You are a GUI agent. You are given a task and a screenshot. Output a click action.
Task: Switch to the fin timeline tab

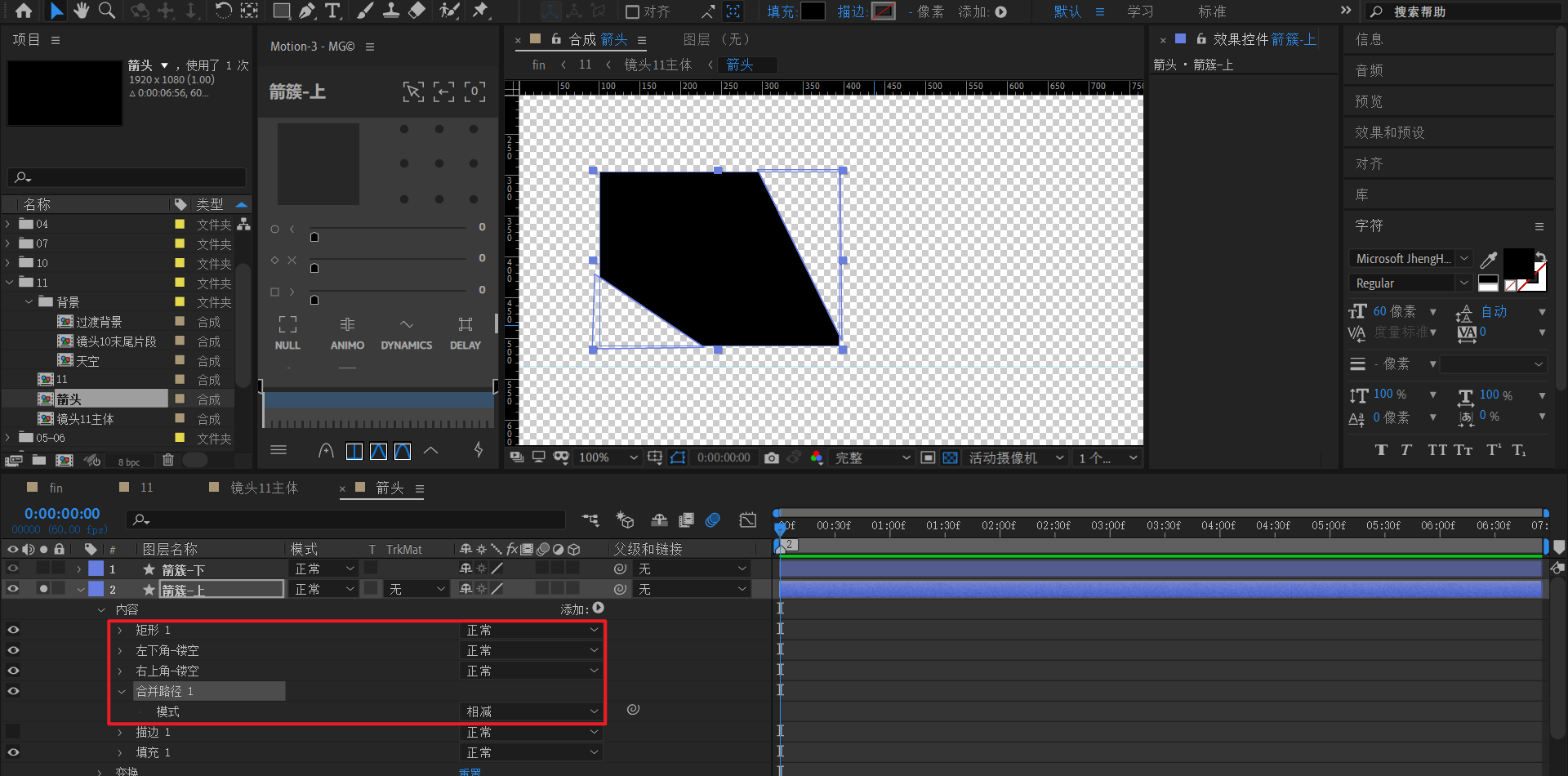[56, 488]
